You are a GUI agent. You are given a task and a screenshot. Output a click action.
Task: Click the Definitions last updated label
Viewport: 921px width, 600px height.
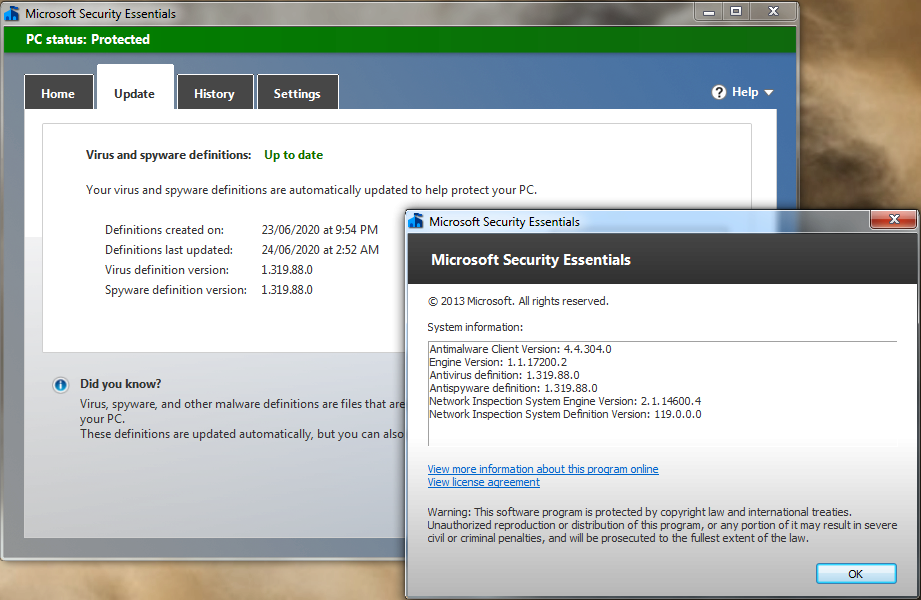(169, 250)
